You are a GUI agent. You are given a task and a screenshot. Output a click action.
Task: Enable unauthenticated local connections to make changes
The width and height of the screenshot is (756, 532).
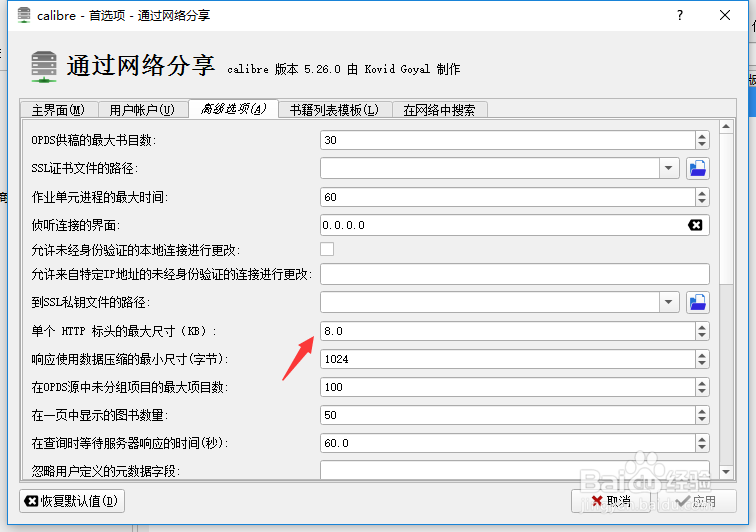click(327, 249)
